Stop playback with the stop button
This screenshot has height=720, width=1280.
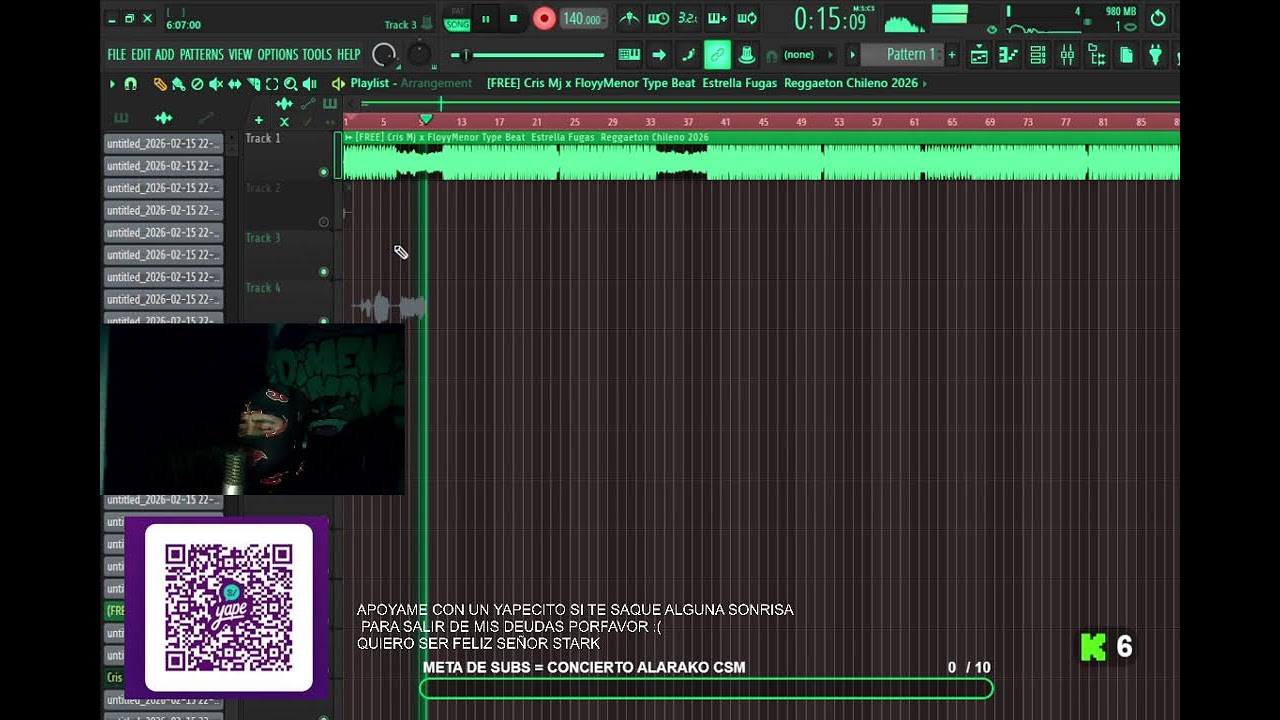coord(514,18)
